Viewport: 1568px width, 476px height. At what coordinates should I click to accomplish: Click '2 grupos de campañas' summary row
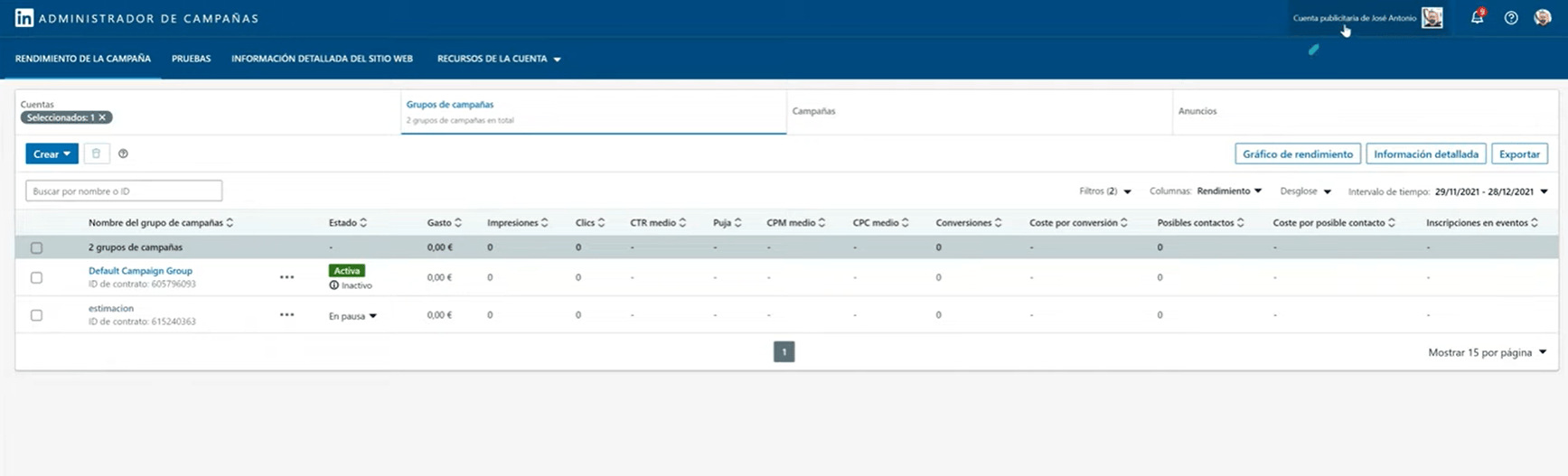[786, 247]
